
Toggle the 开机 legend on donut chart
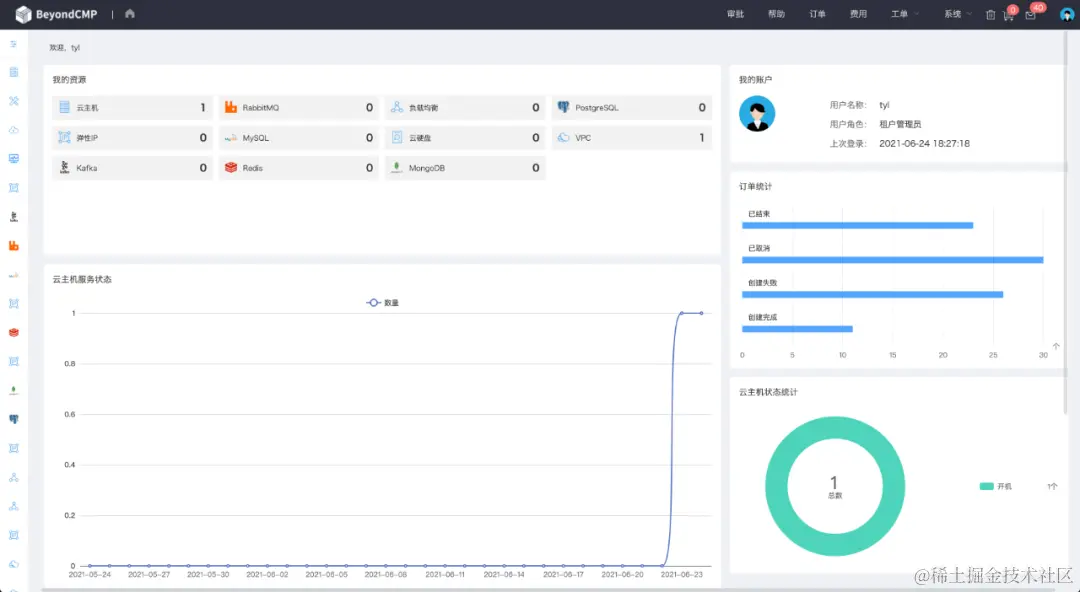pyautogui.click(x=996, y=486)
